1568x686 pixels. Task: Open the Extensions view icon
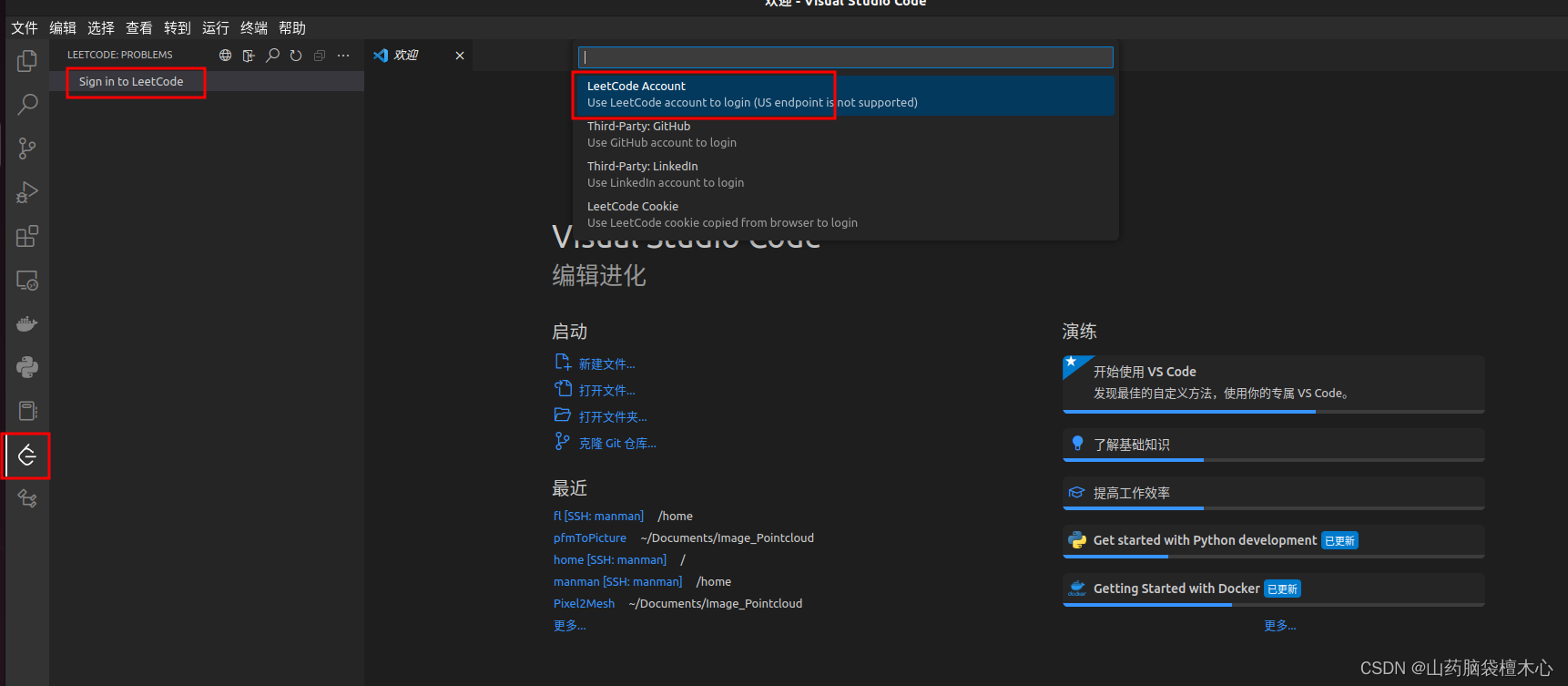coord(27,237)
